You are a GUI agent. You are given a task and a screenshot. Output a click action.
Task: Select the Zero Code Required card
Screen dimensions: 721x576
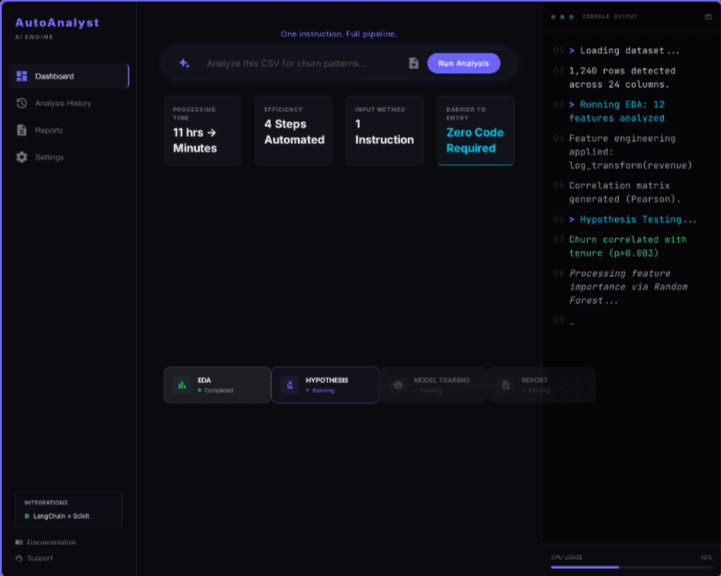[475, 131]
